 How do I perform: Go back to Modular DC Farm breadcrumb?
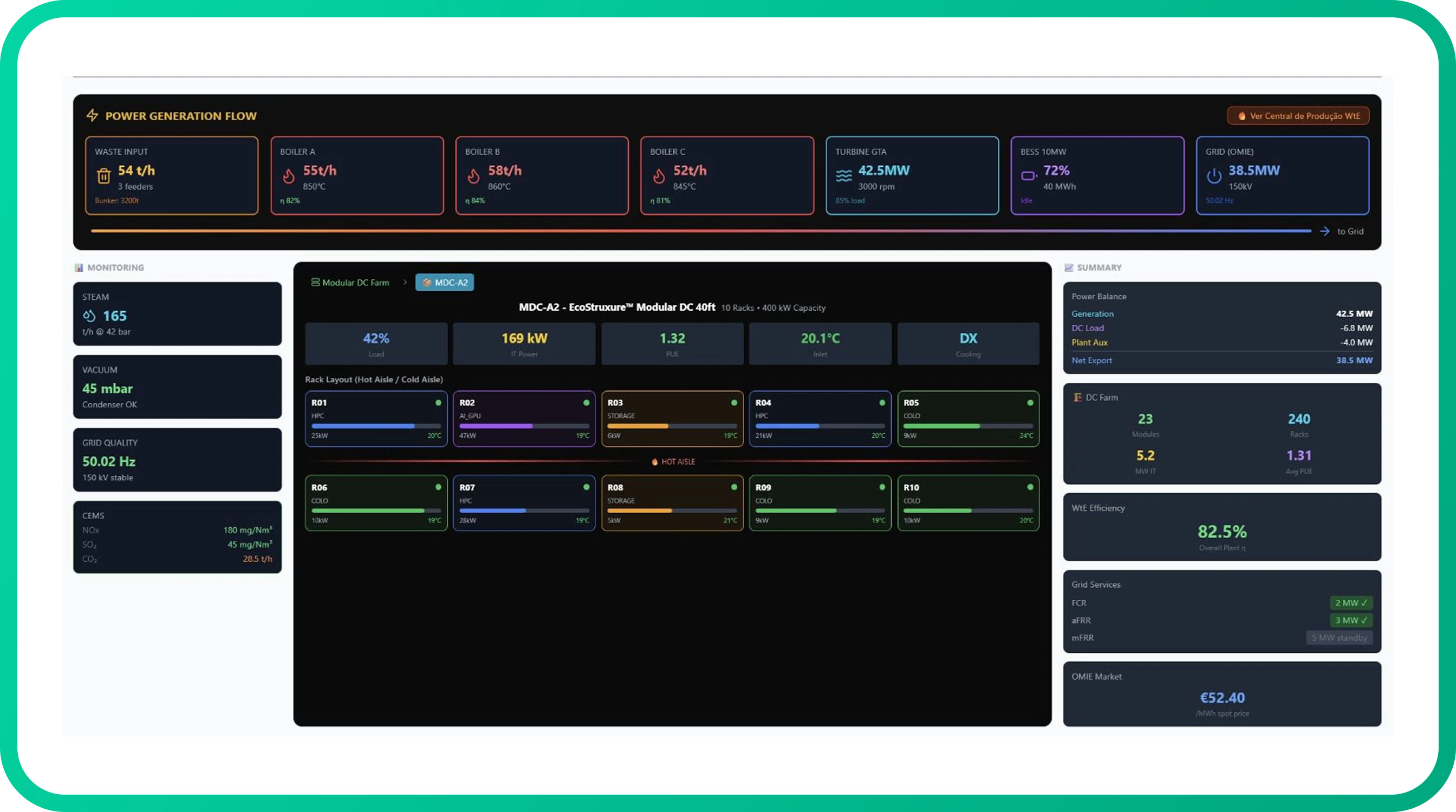tap(350, 283)
